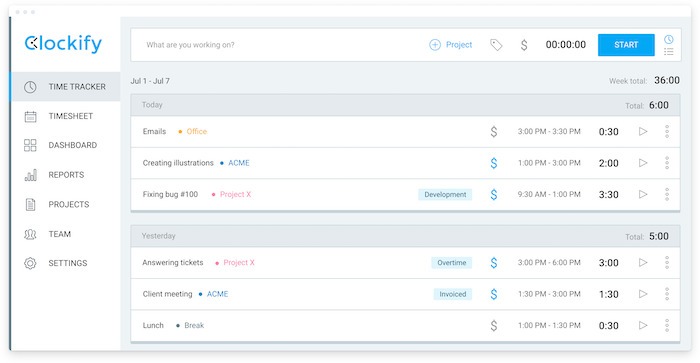Resume timer for Fixing bug #100 entry
The height and width of the screenshot is (363, 700).
pos(643,194)
